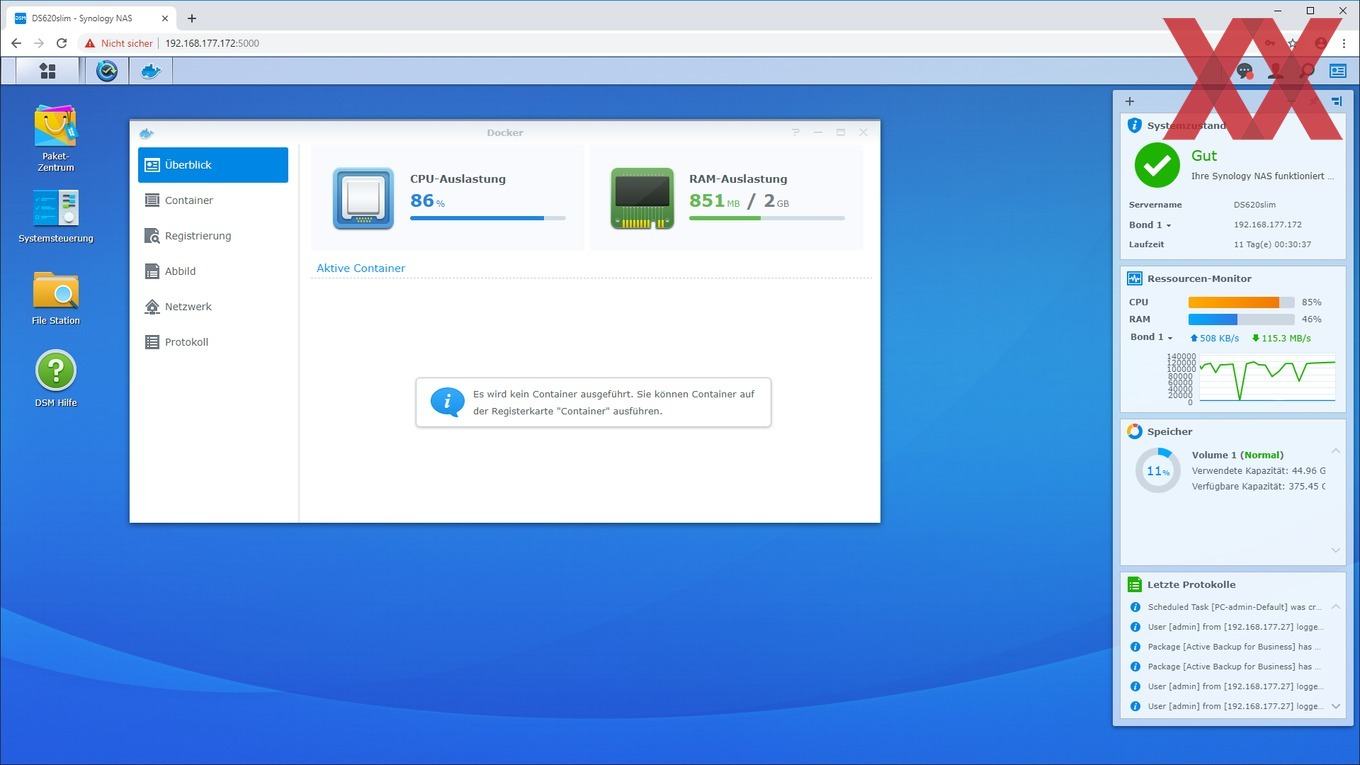Viewport: 1360px width, 765px height.
Task: Go back with the browser back arrow
Action: click(16, 43)
